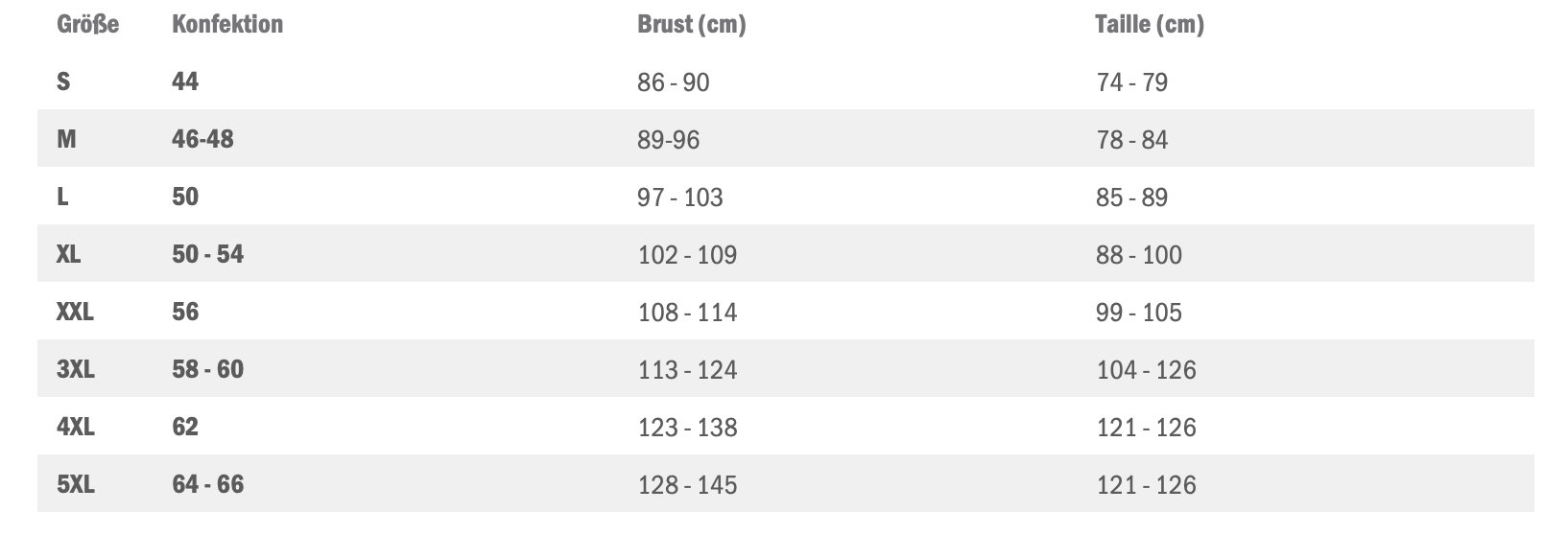1568x558 pixels.
Task: Click the waist measurement 74 - 79
Action: point(1131,82)
